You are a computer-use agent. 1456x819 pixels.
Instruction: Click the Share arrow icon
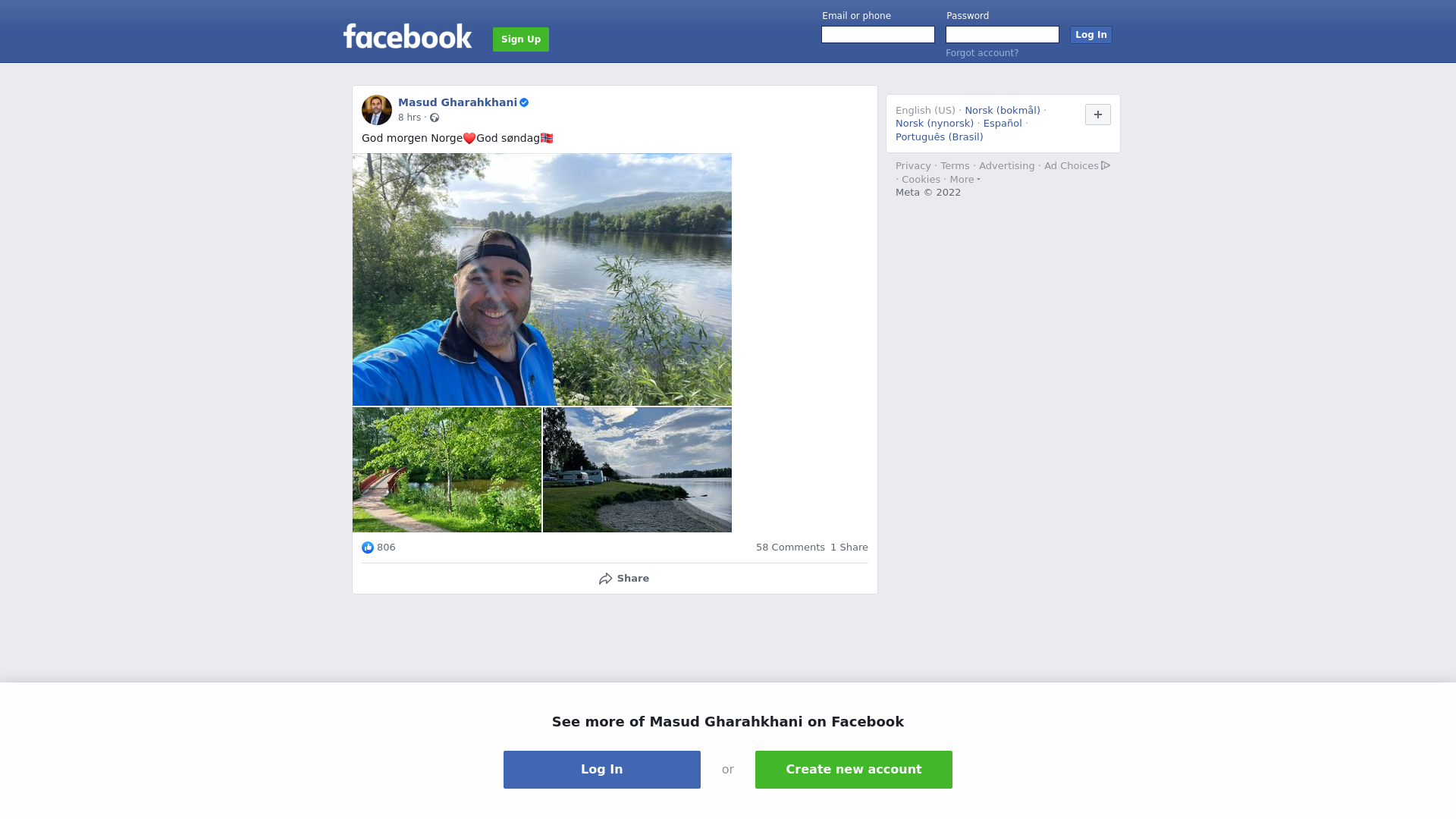[605, 579]
